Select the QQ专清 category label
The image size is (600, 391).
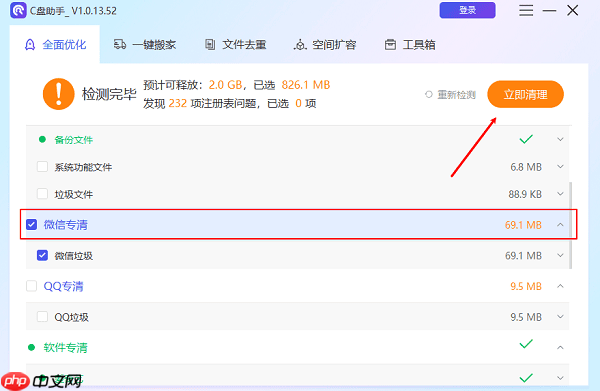(64, 286)
